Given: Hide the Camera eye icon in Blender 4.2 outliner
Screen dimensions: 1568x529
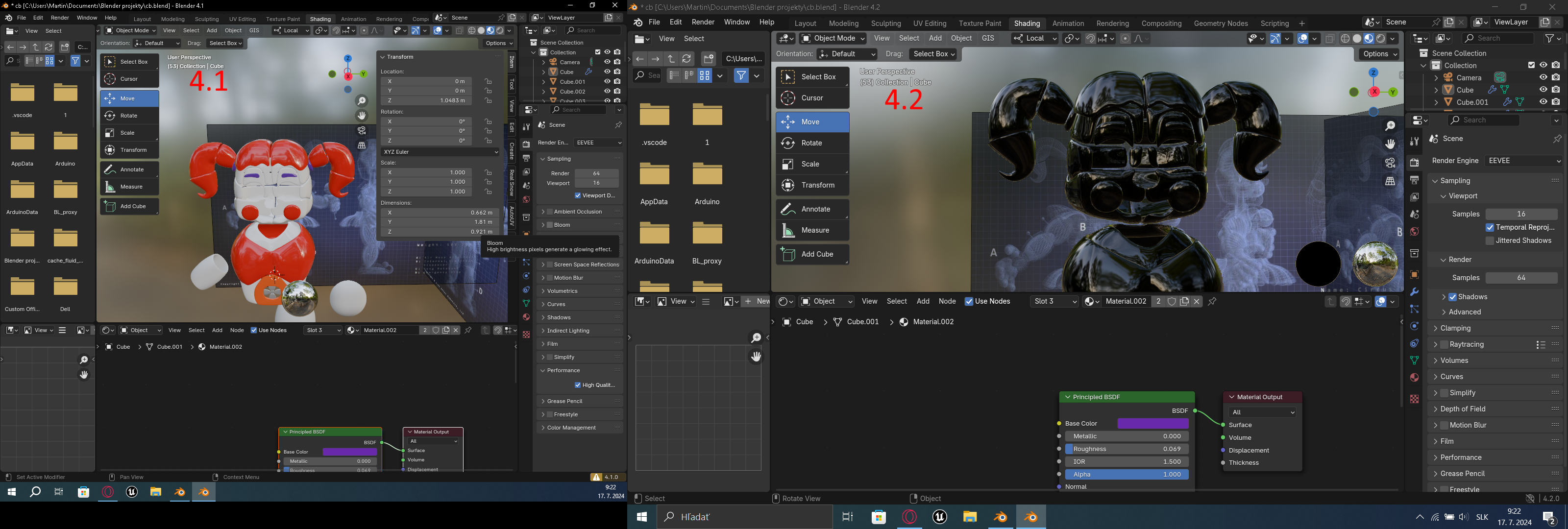Looking at the screenshot, I should tap(1543, 77).
